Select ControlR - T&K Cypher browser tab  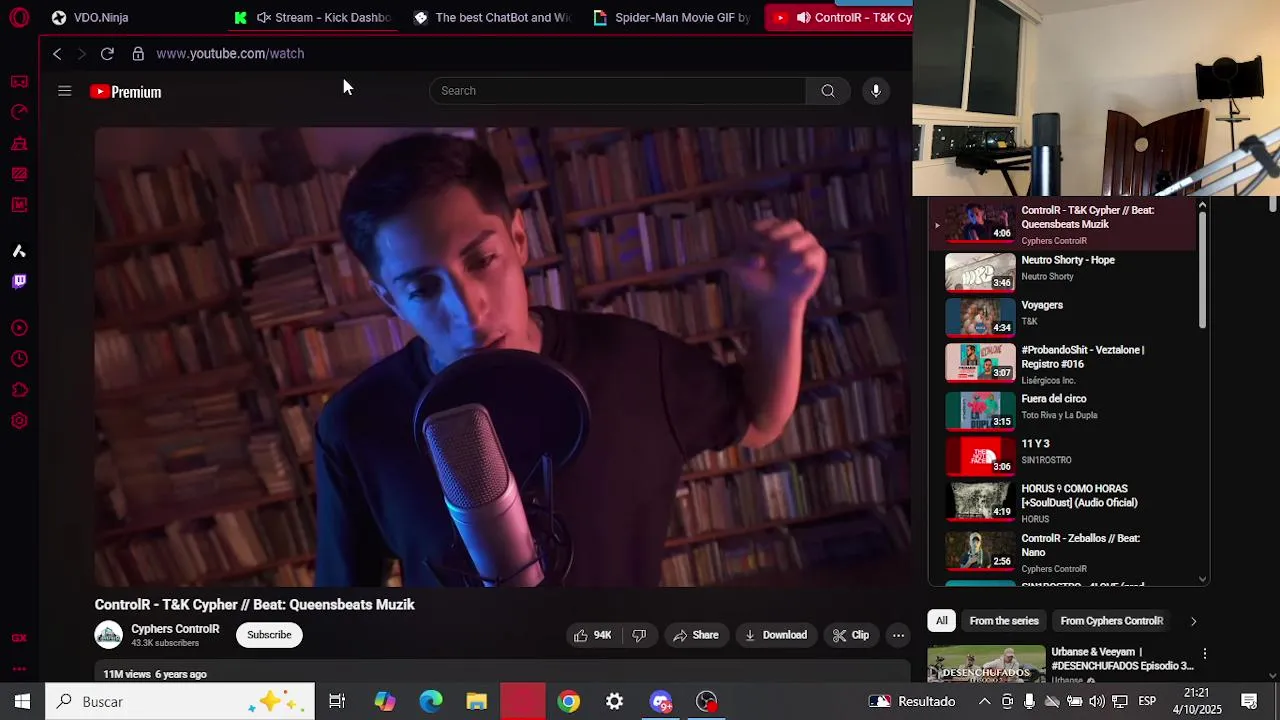pos(840,17)
